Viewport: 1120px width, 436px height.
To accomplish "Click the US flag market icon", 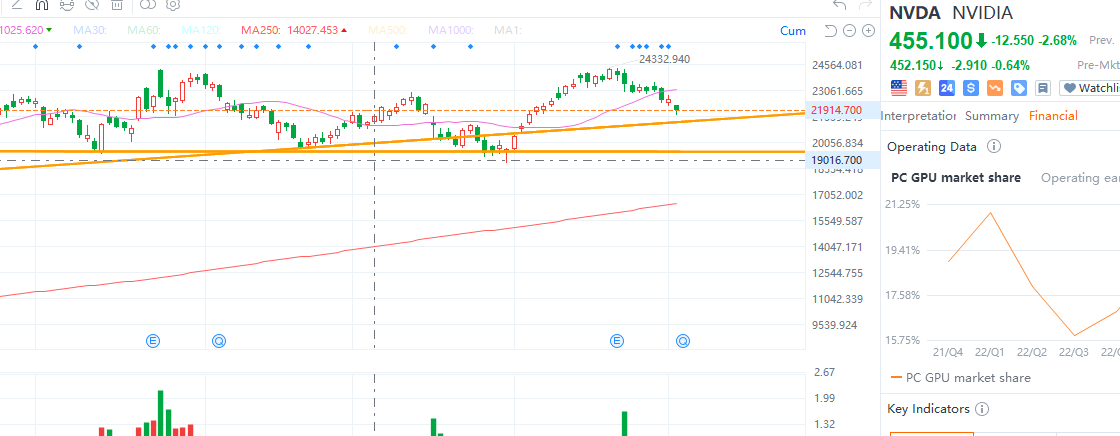I will point(899,88).
